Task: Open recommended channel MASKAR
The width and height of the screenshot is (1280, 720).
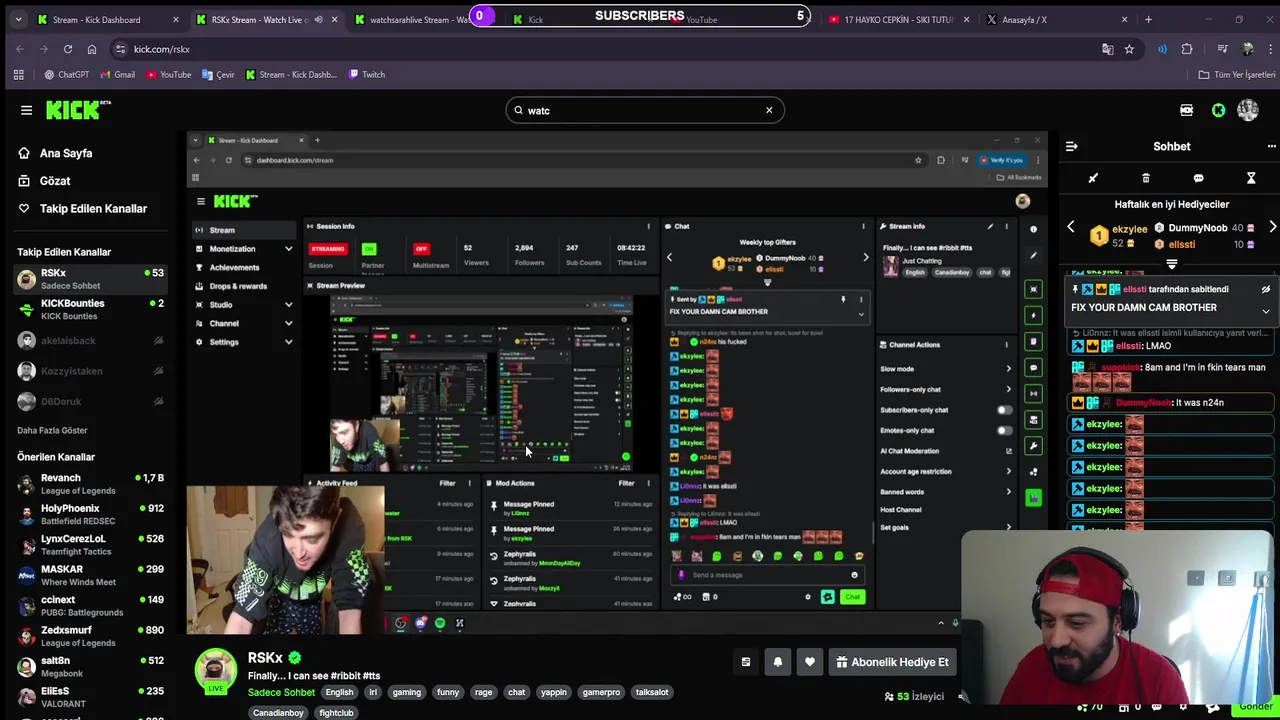Action: click(x=90, y=575)
